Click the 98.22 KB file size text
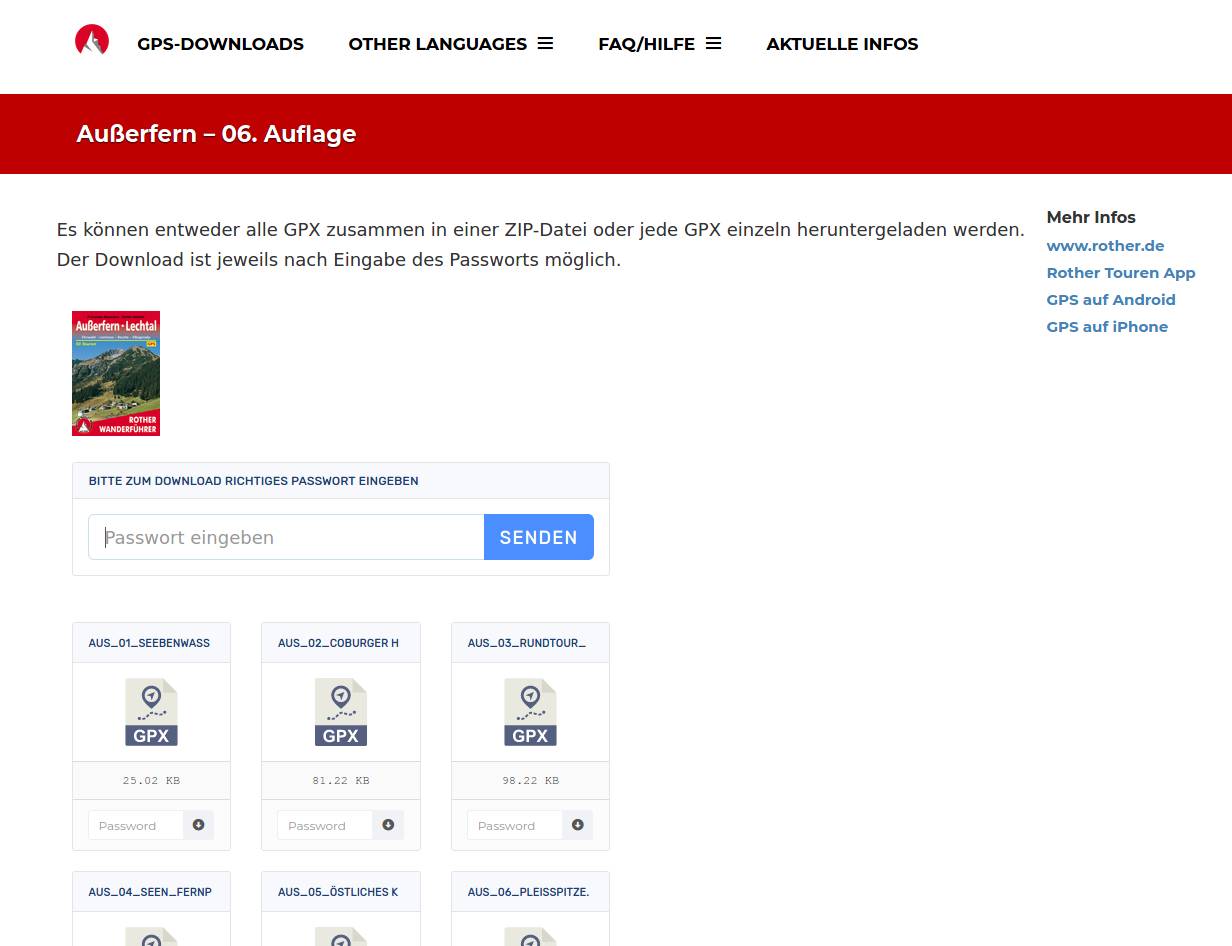Viewport: 1232px width, 946px height. [530, 780]
